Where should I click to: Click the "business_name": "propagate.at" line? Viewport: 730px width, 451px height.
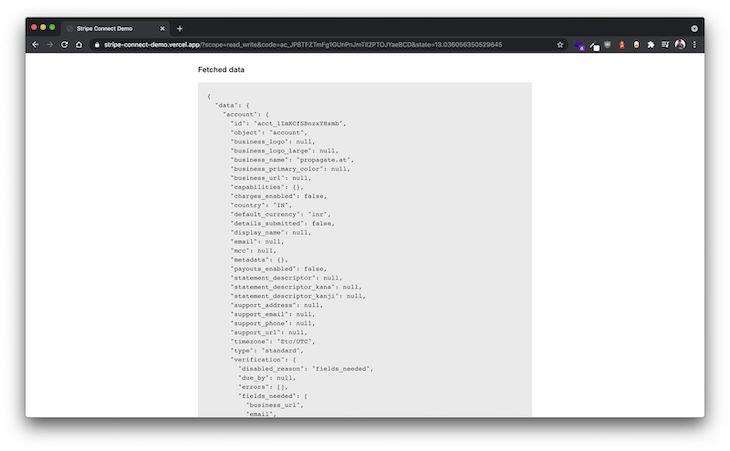(x=292, y=160)
